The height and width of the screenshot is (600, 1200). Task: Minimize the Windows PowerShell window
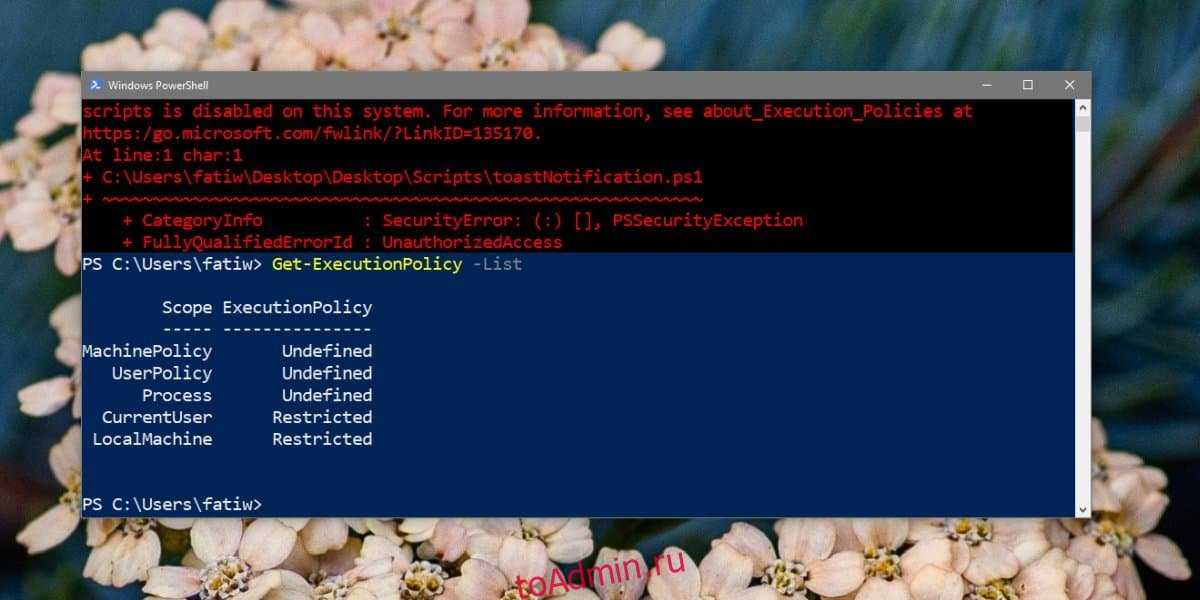tap(986, 85)
